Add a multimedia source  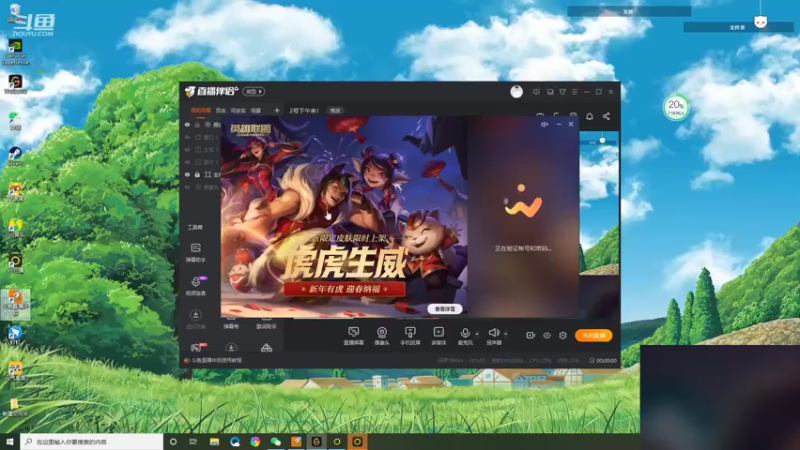point(439,336)
